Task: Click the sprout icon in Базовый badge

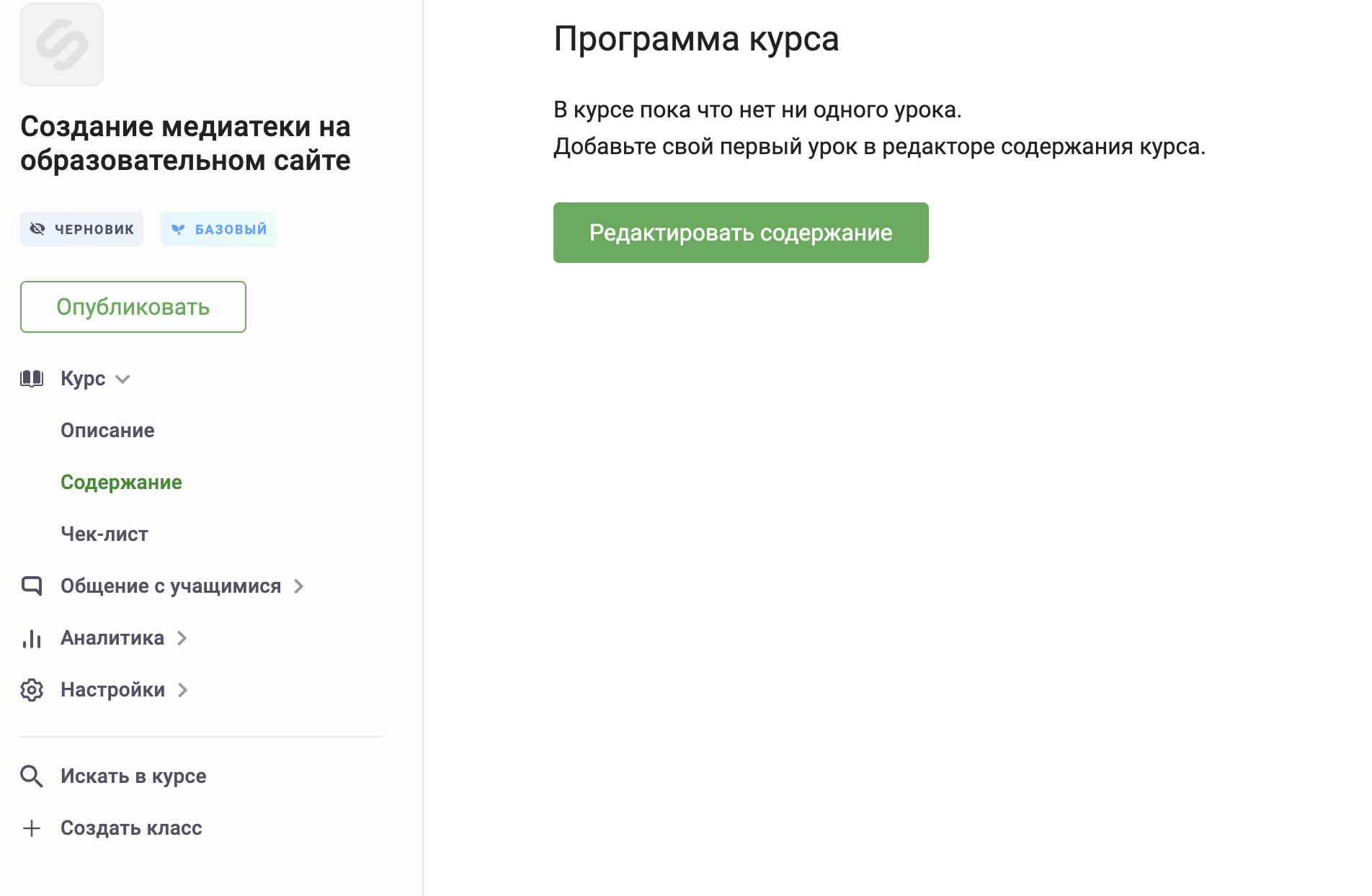Action: point(178,229)
